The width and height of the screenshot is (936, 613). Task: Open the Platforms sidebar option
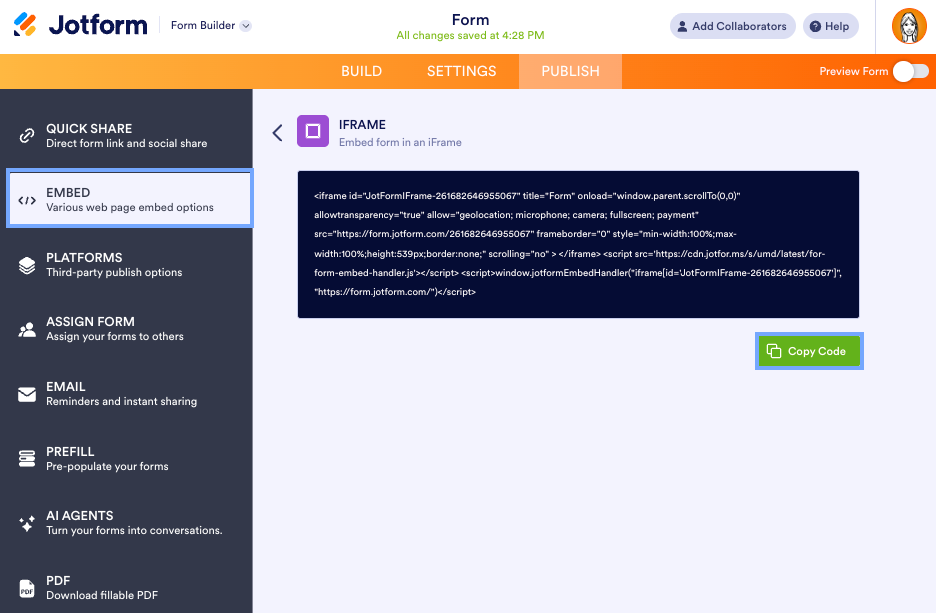pyautogui.click(x=127, y=264)
